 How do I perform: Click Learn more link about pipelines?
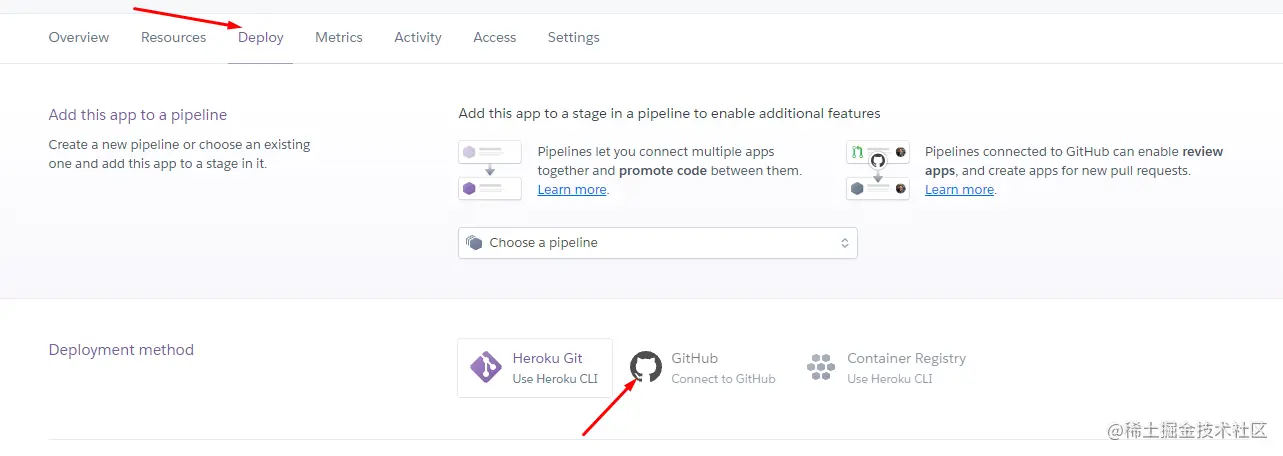pos(572,190)
